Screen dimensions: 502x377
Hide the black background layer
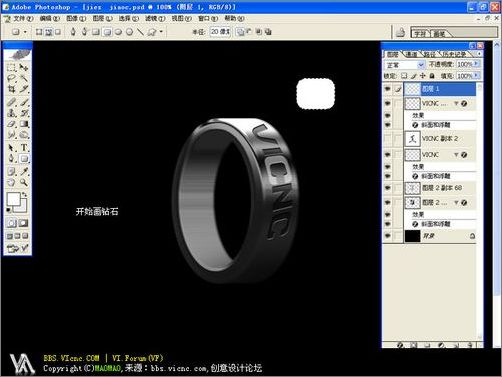tap(387, 236)
